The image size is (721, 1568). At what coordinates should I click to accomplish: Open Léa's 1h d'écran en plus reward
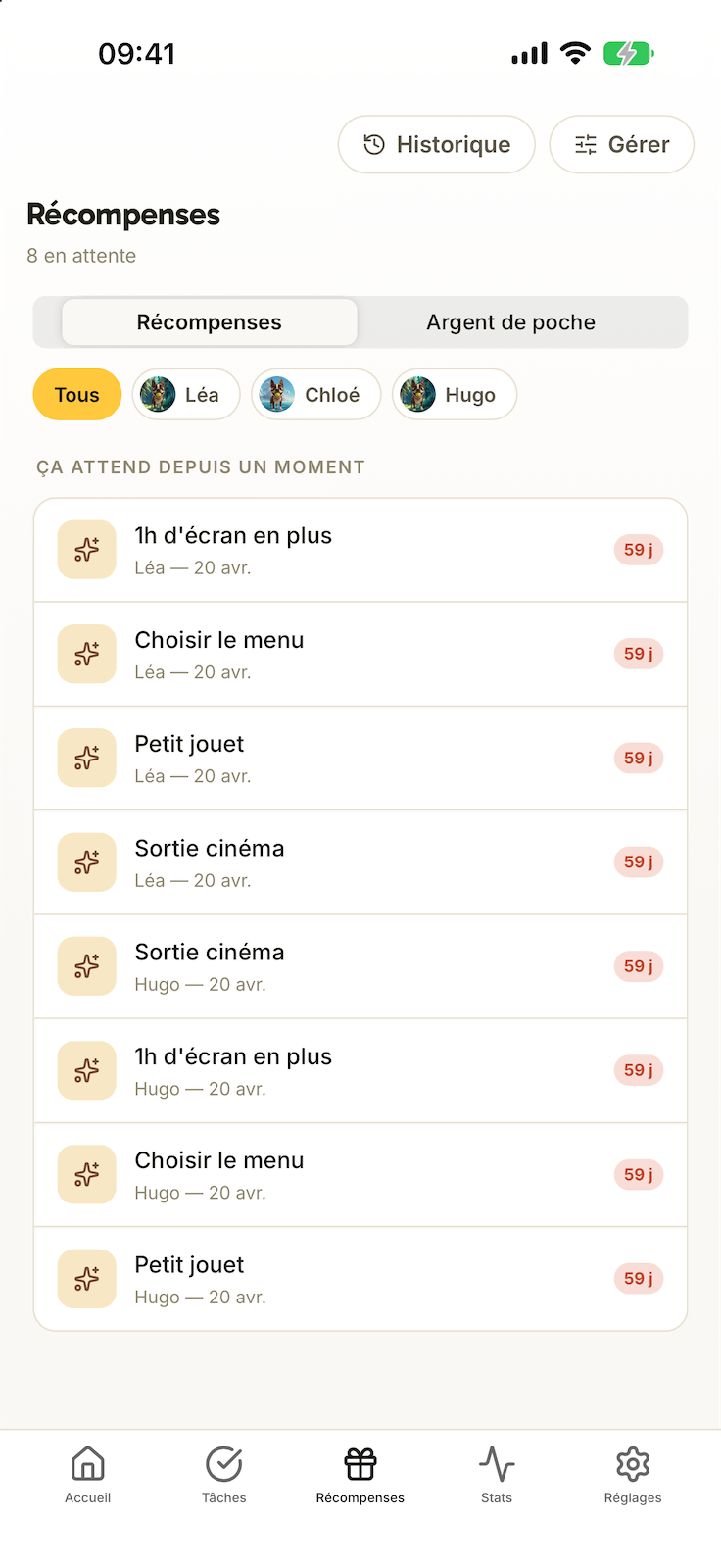pyautogui.click(x=360, y=550)
